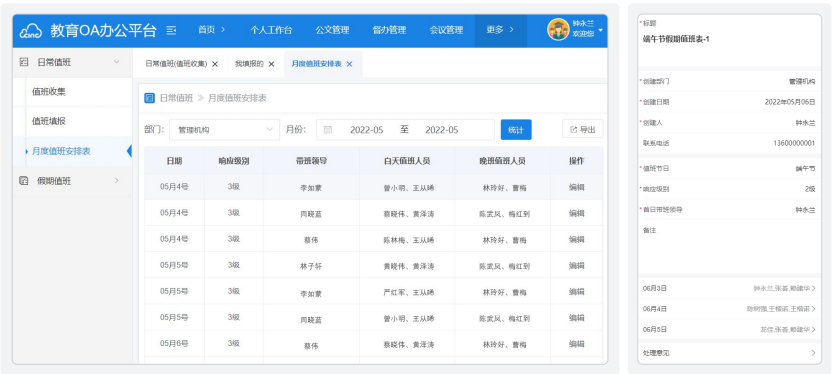
Task: Select 值班收集 in sidebar
Action: (x=72, y=92)
